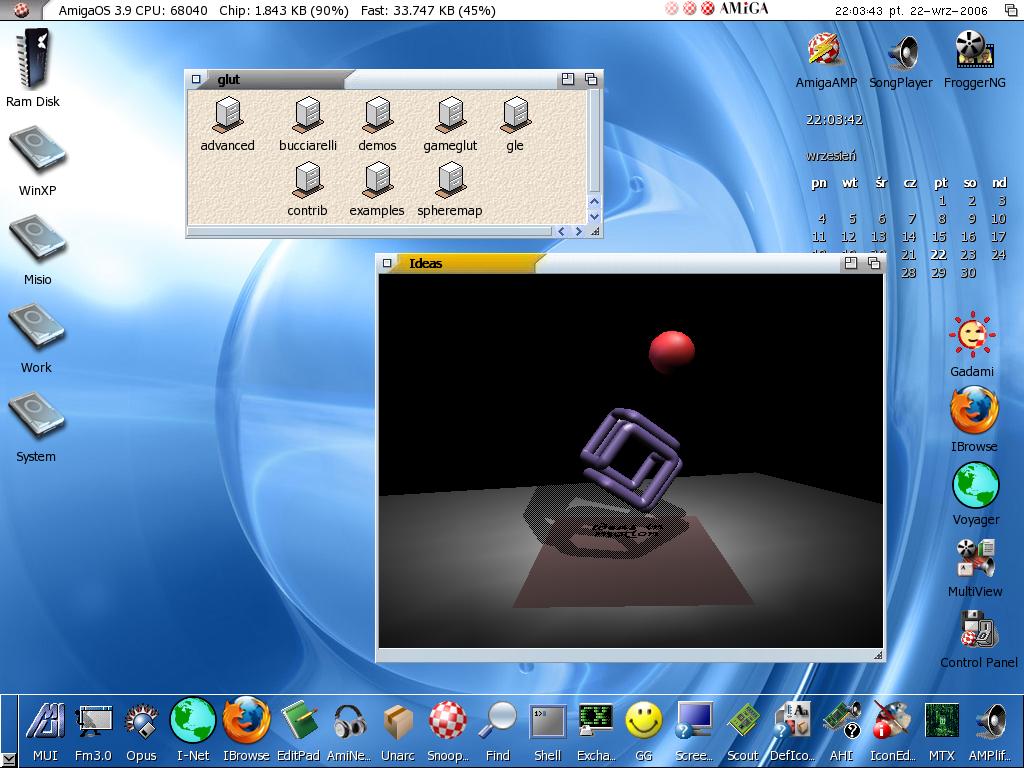The width and height of the screenshot is (1024, 768).
Task: Open Unarc box icon in dock
Action: [x=398, y=722]
